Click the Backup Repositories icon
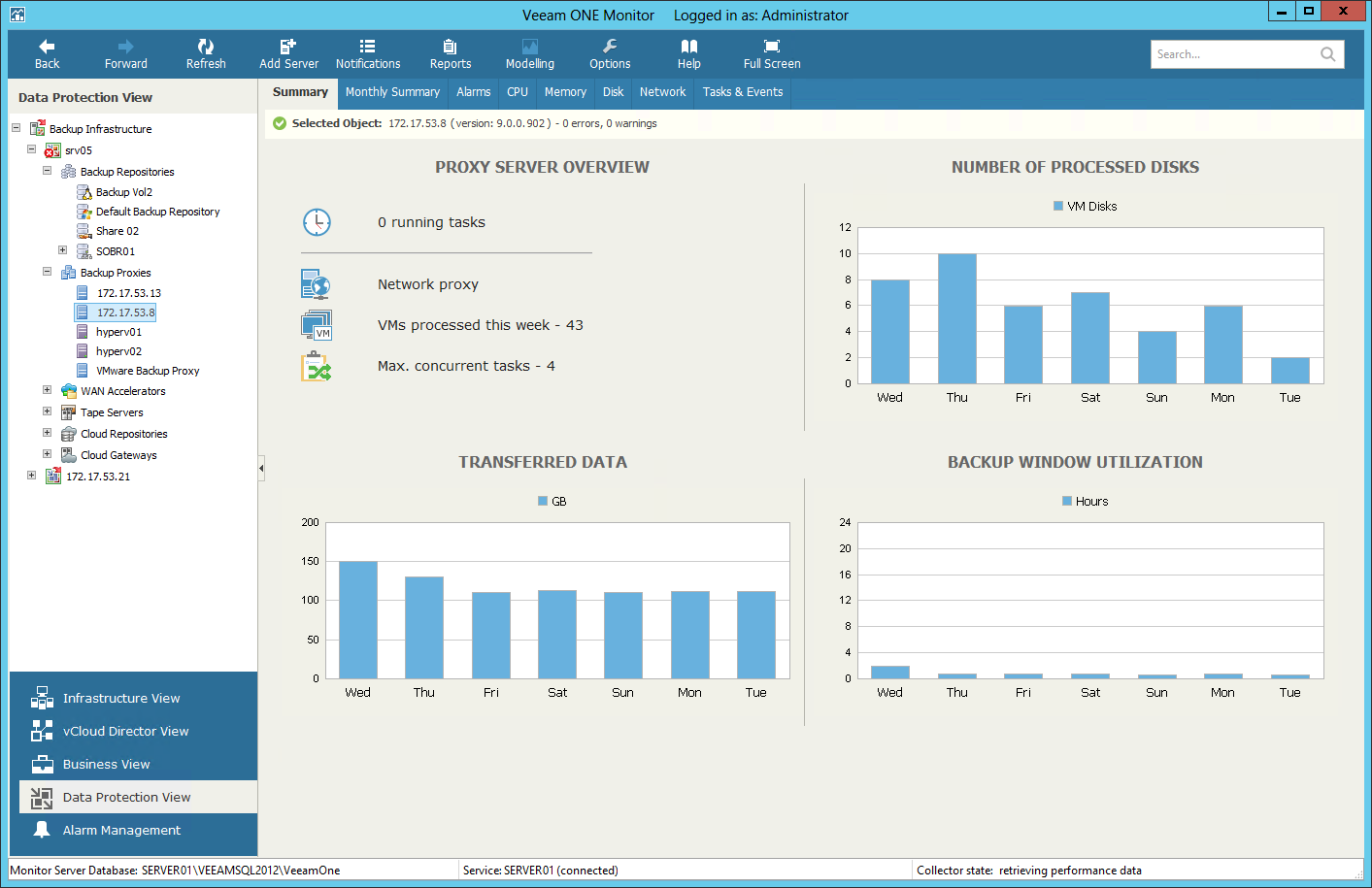 68,172
